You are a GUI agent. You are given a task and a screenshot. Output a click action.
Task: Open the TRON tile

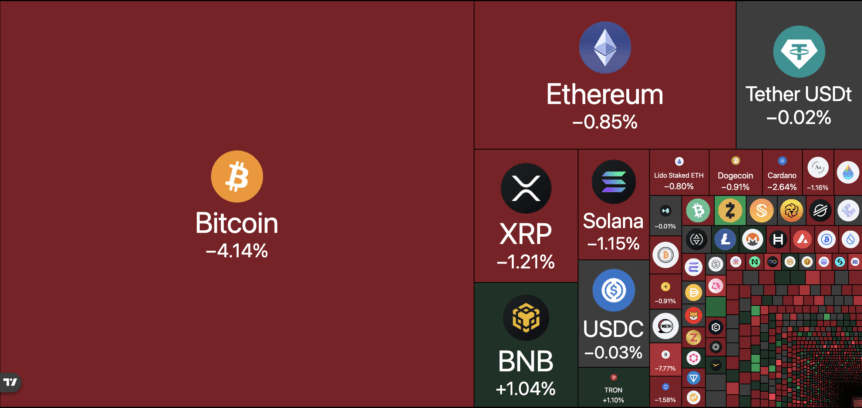[x=613, y=387]
